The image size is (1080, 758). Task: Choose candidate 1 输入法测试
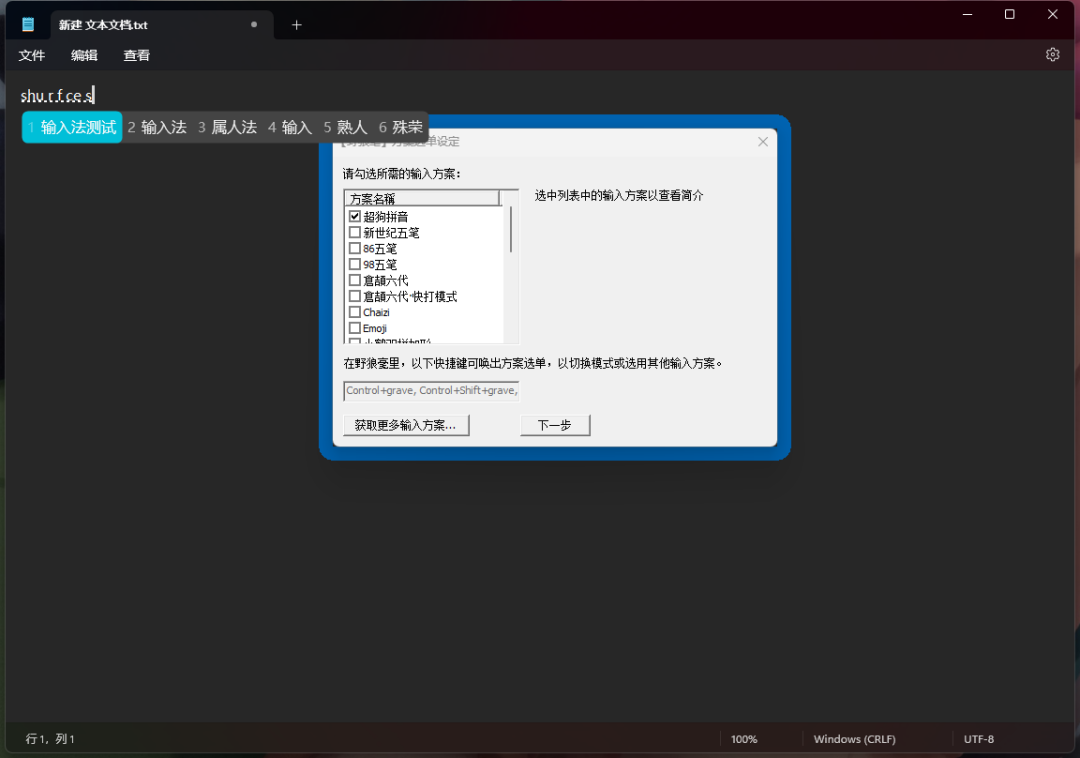pos(72,127)
